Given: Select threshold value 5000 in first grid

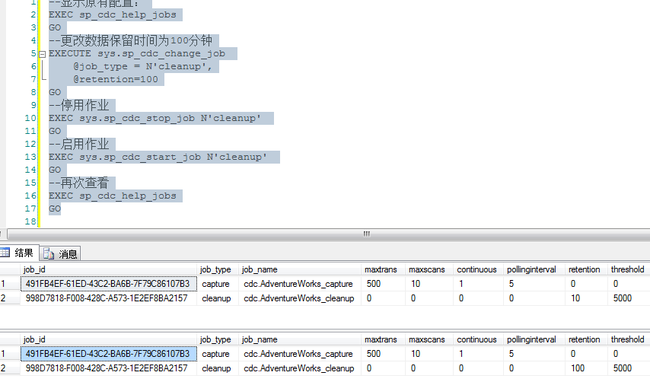Looking at the screenshot, I should (628, 298).
